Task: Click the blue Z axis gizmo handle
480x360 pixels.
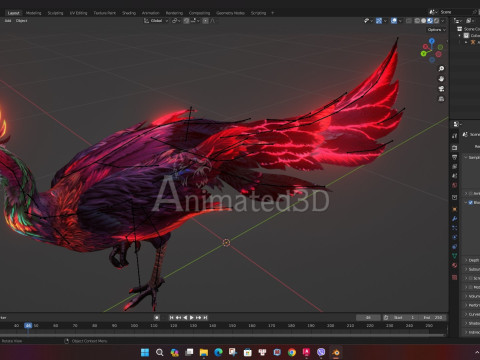Action: (432, 41)
